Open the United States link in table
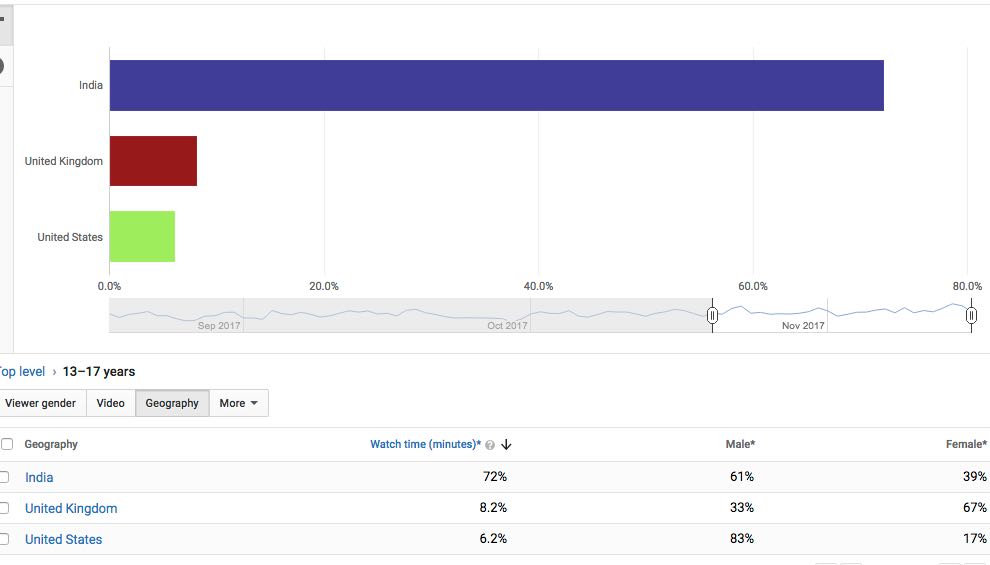The width and height of the screenshot is (990, 565). (x=63, y=539)
